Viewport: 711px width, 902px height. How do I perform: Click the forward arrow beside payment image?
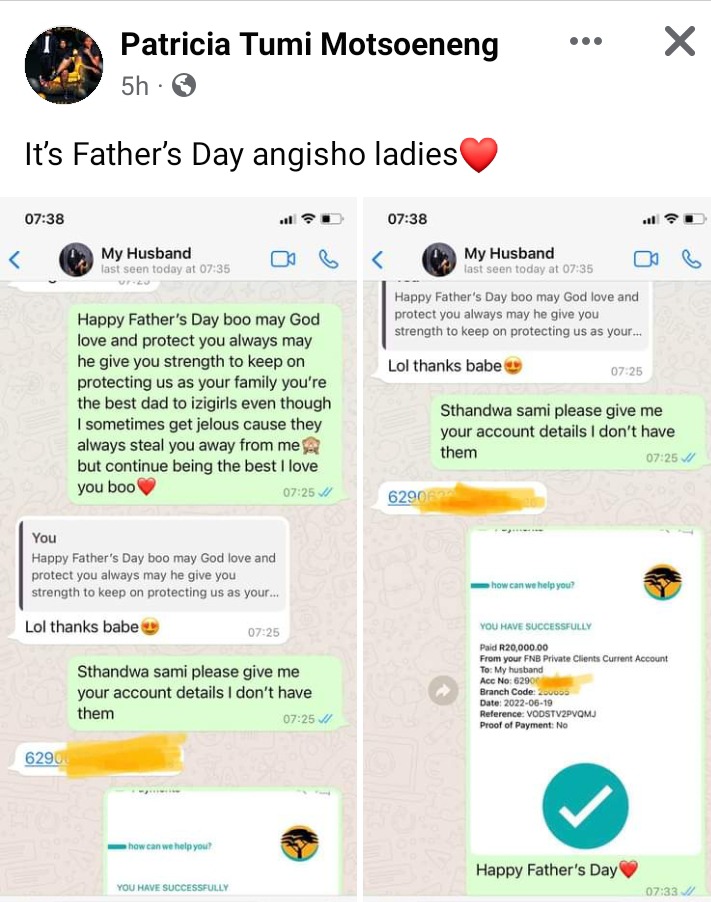pos(443,690)
